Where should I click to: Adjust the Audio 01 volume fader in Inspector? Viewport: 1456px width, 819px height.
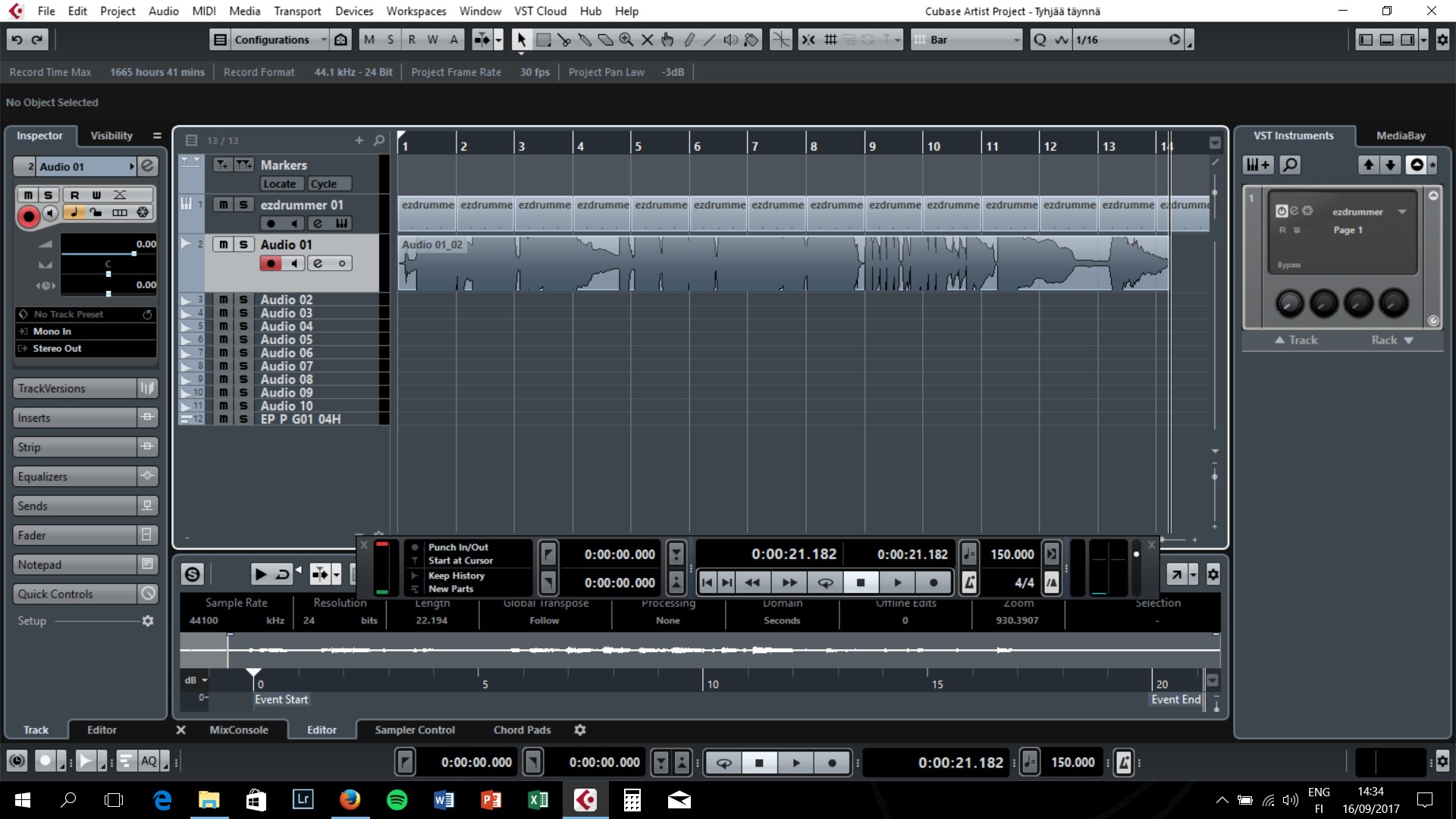(133, 253)
